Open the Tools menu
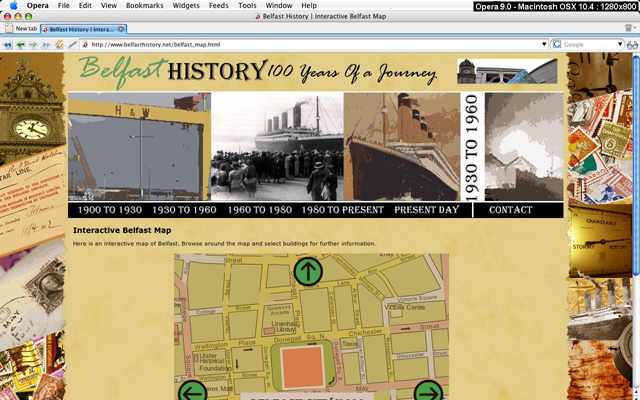The height and width of the screenshot is (400, 640). 247,5
